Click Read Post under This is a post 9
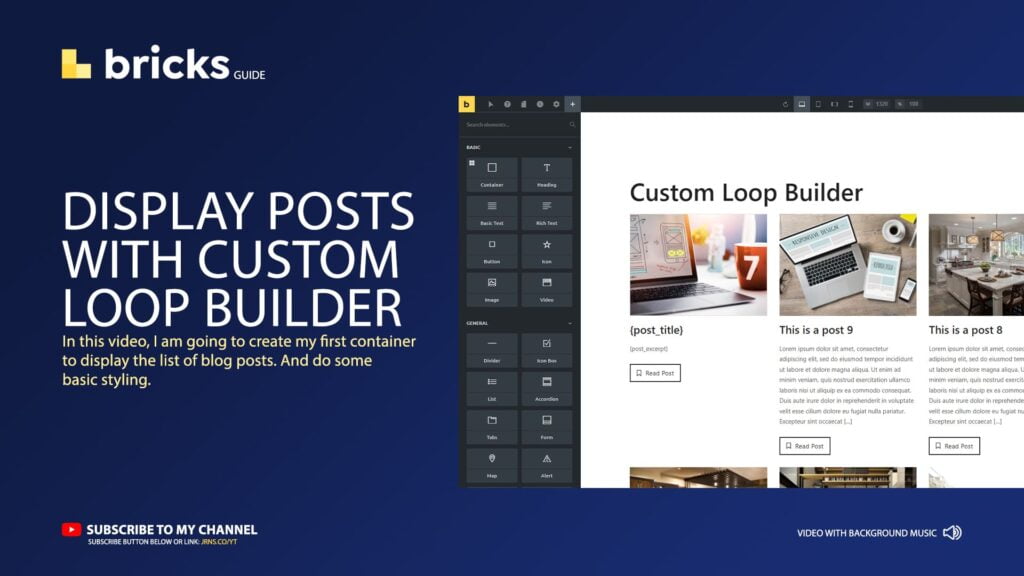The height and width of the screenshot is (576, 1024). tap(805, 446)
